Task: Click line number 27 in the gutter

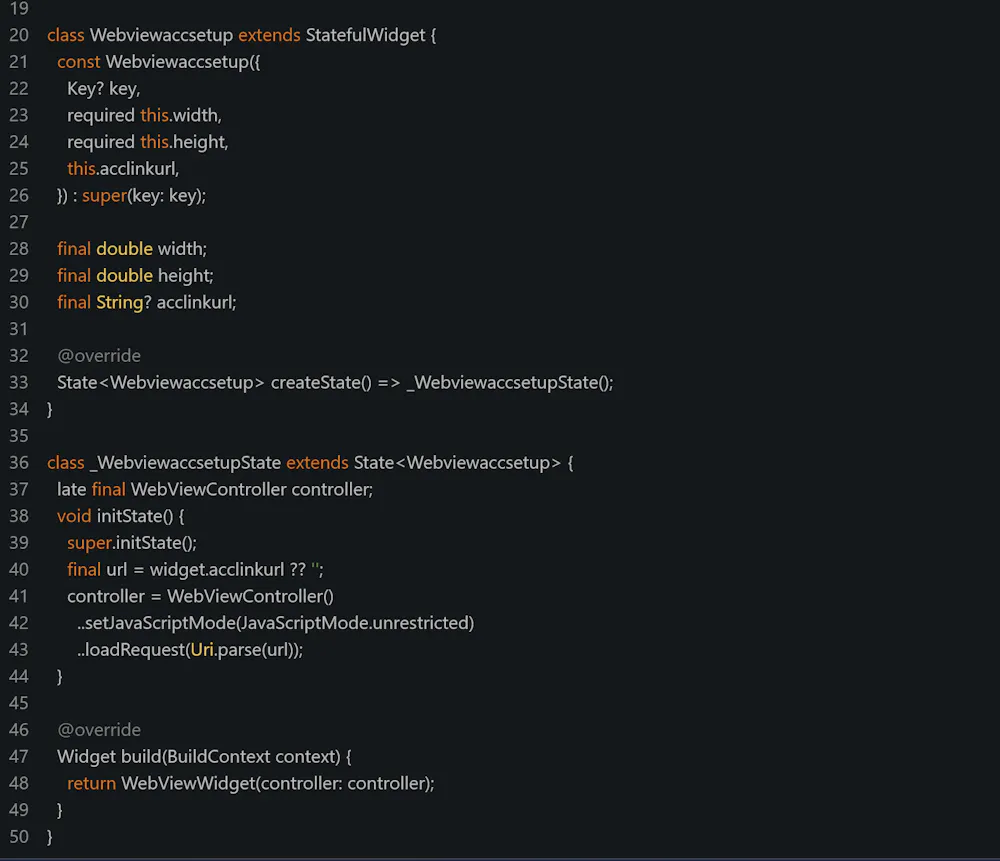Action: point(19,222)
